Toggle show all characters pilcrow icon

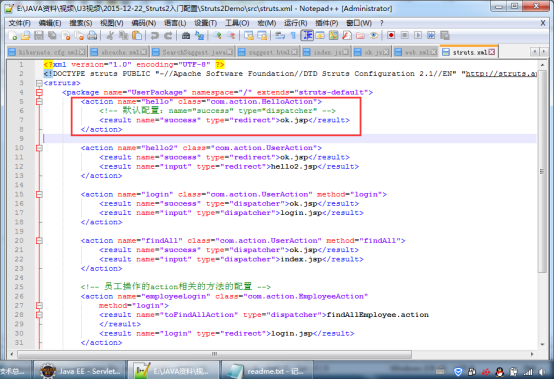coord(293,35)
